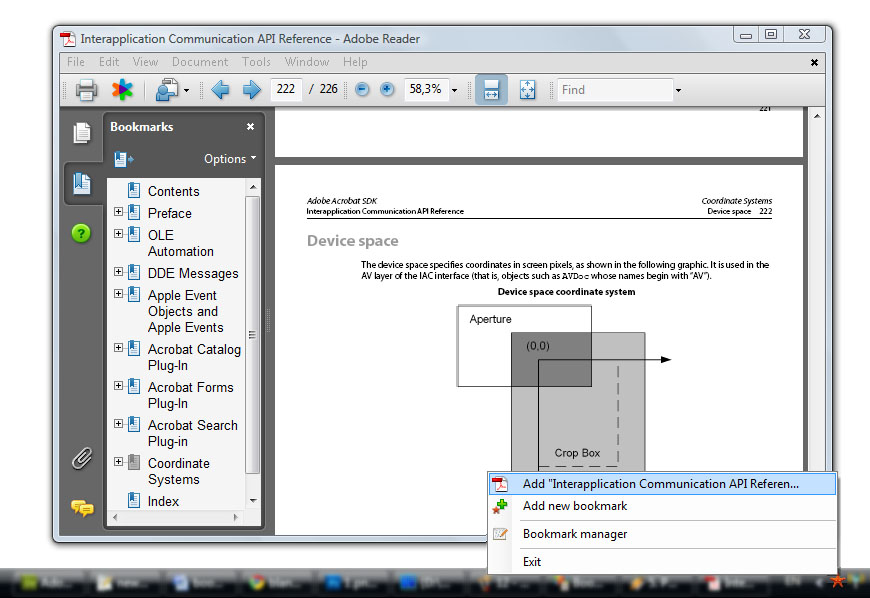
Task: Close the document with menu bar X
Action: pos(814,62)
